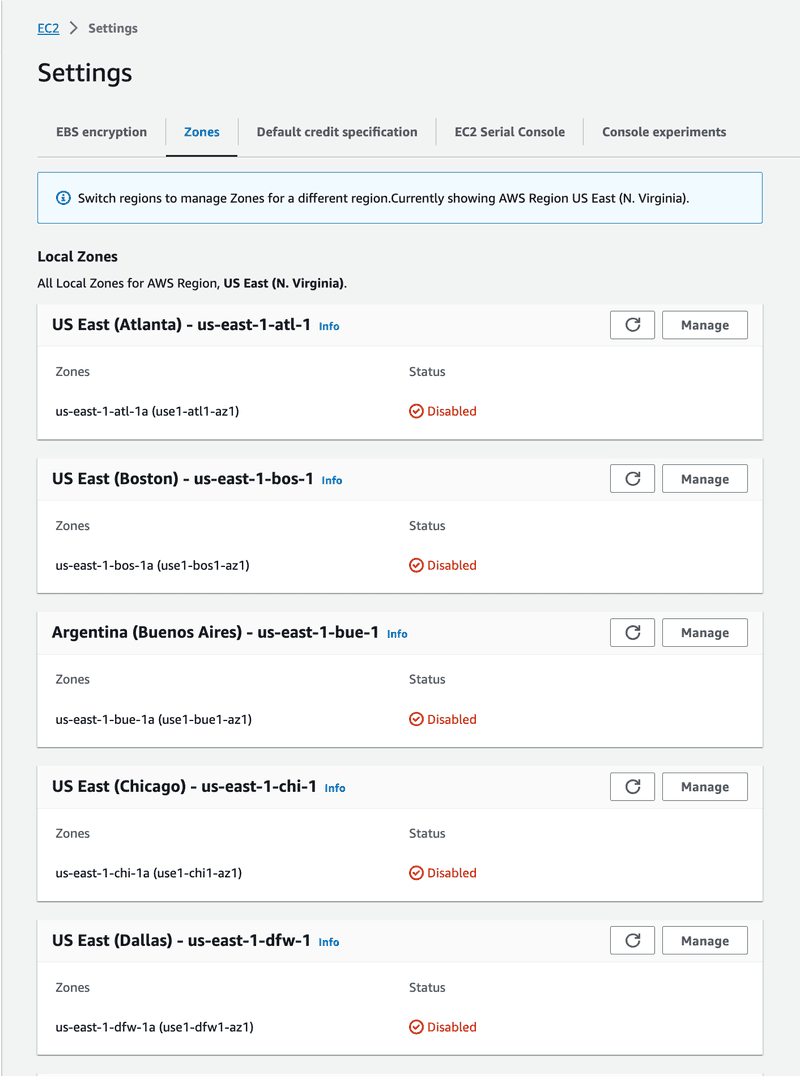
Task: Manage the US East (Dallas) zone group
Action: [x=705, y=941]
